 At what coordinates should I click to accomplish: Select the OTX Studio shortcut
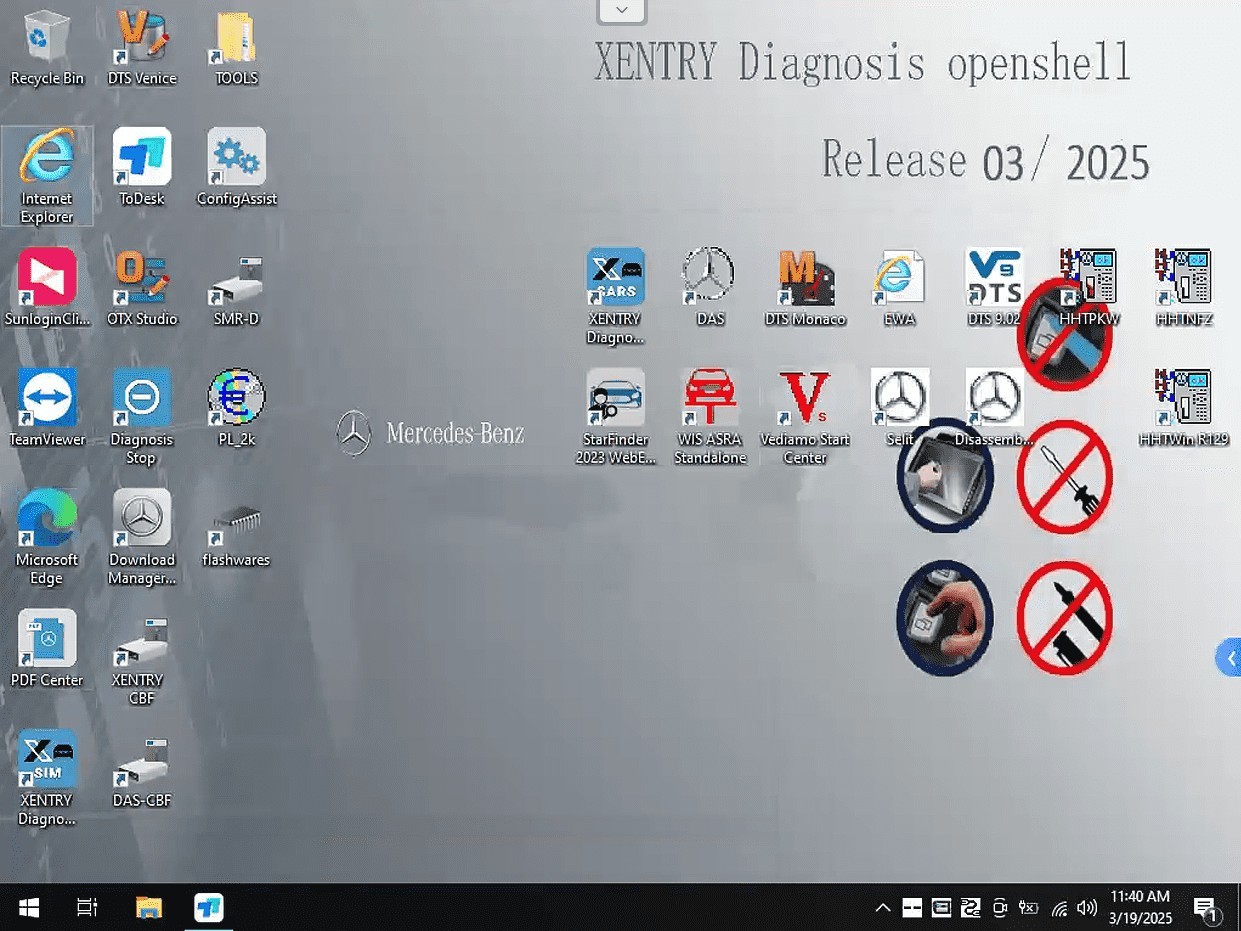click(x=142, y=288)
